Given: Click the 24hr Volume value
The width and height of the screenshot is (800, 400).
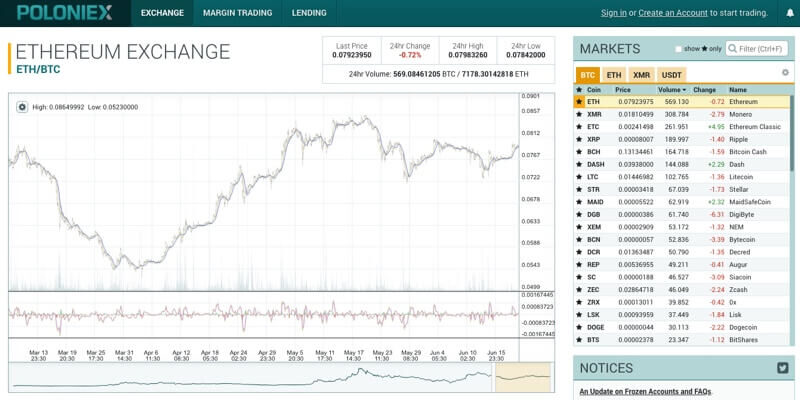Looking at the screenshot, I should pos(461,74).
